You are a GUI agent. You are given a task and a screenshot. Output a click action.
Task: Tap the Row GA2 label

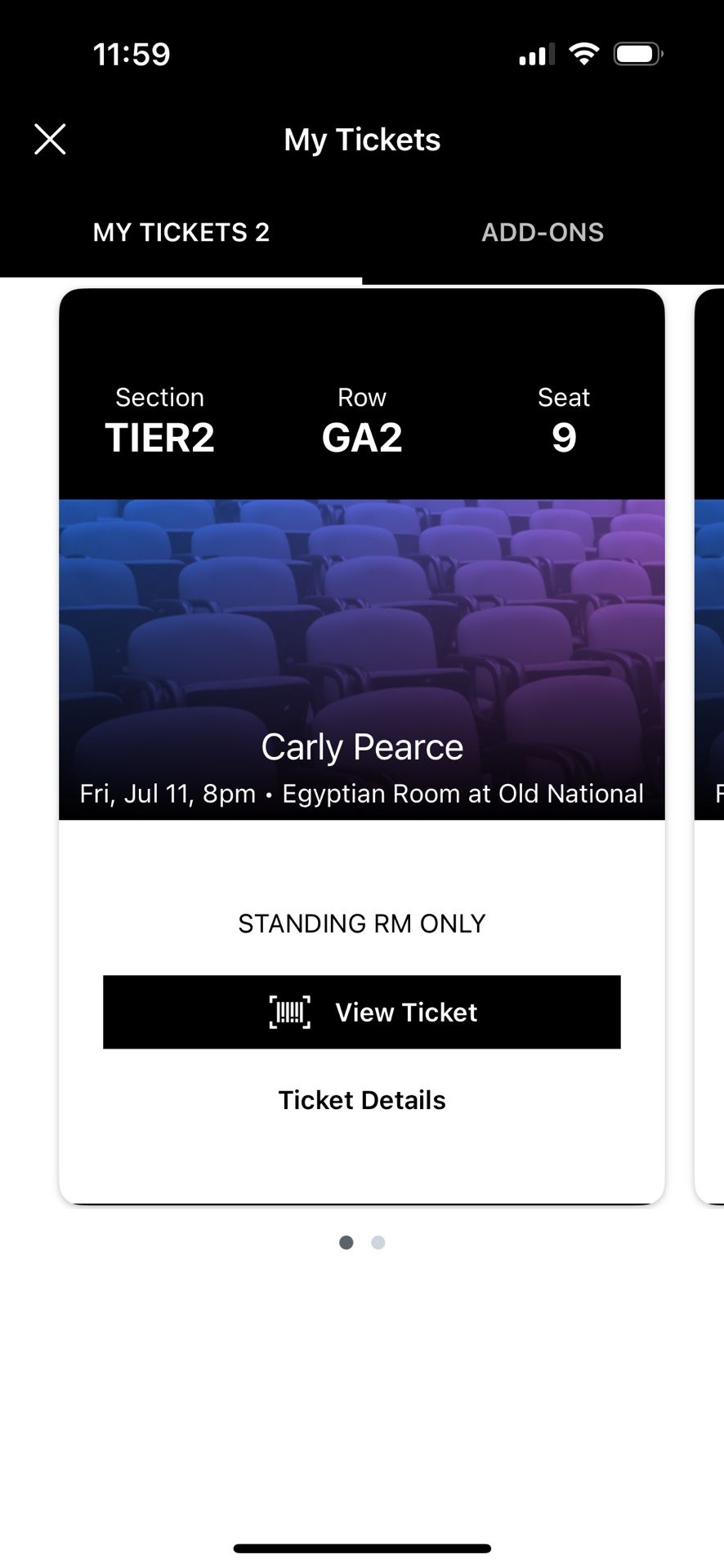(362, 422)
